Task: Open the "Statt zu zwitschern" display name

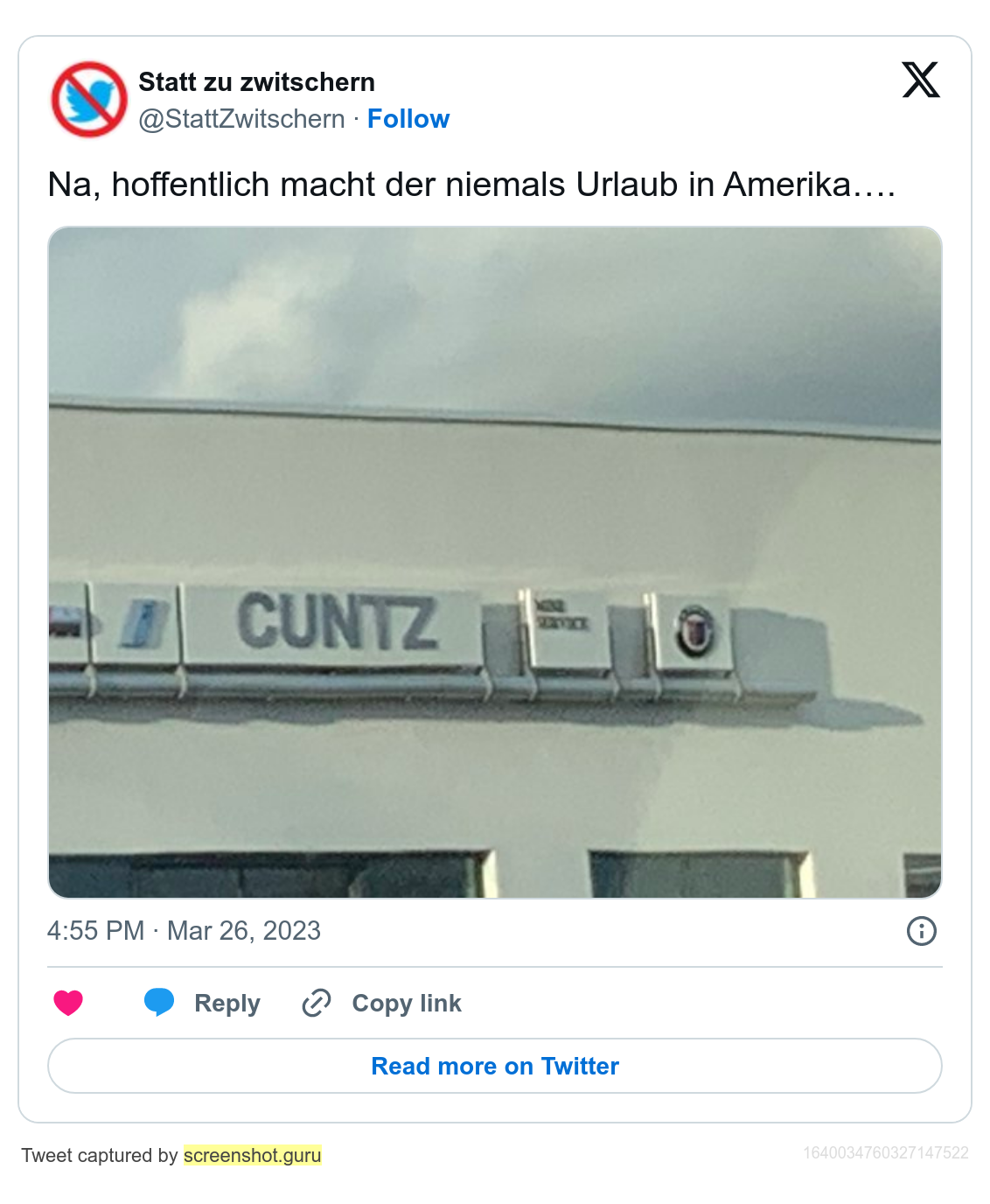Action: pos(256,82)
